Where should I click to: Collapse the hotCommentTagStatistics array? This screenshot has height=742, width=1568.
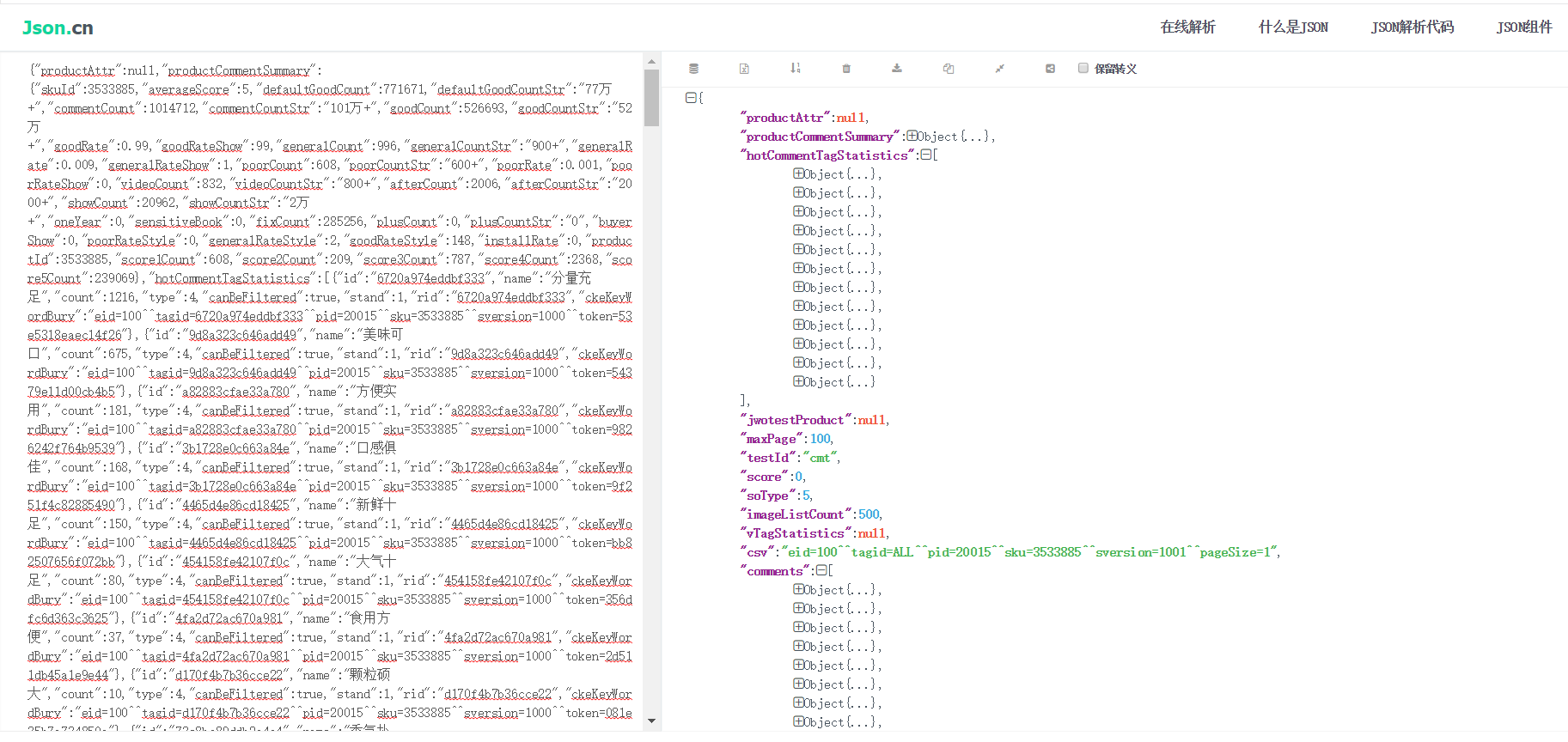926,155
